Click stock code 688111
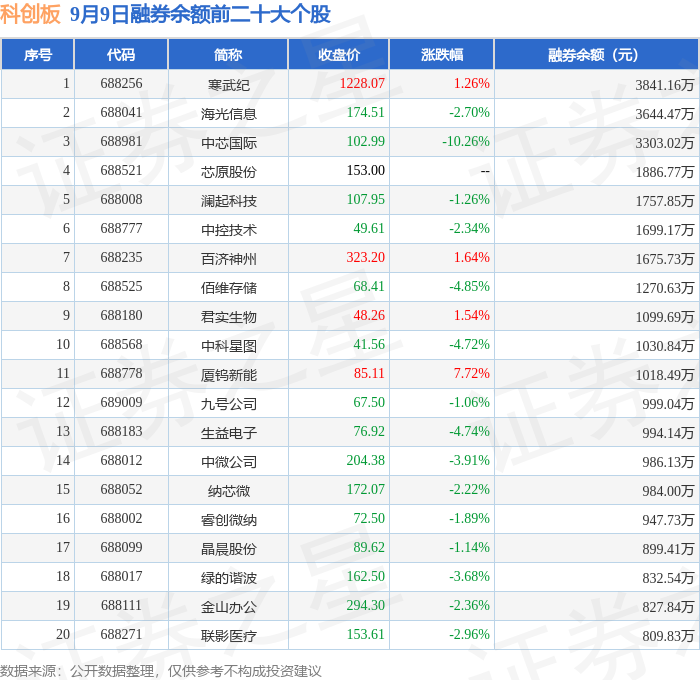700x680 pixels. click(x=121, y=606)
